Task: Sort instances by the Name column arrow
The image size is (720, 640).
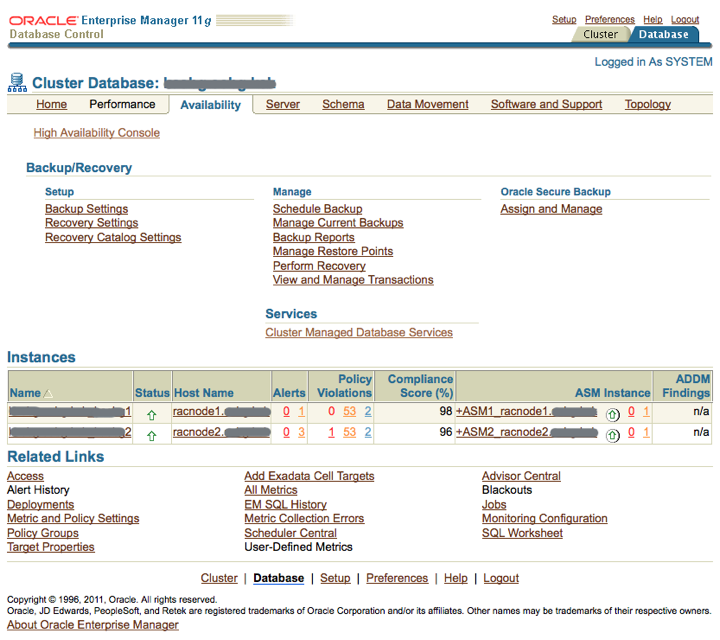Action: point(48,393)
